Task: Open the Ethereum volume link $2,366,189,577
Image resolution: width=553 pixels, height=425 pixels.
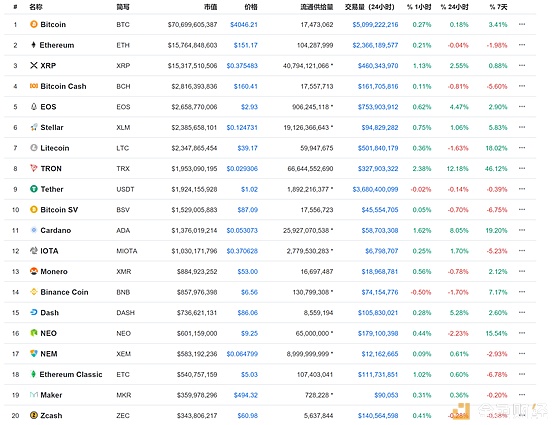Action: click(x=375, y=45)
